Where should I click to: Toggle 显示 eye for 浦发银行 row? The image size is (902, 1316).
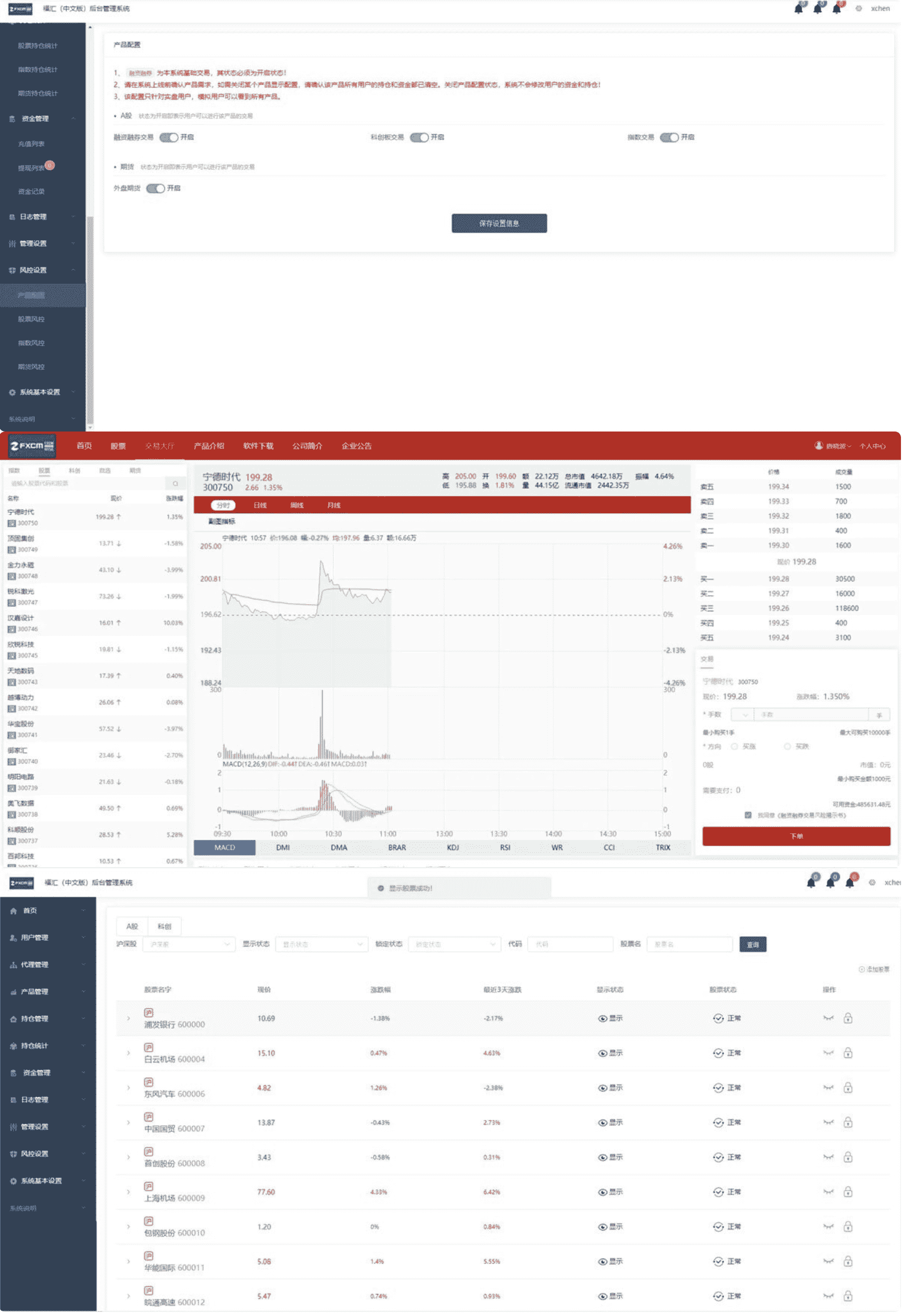[x=602, y=1019]
